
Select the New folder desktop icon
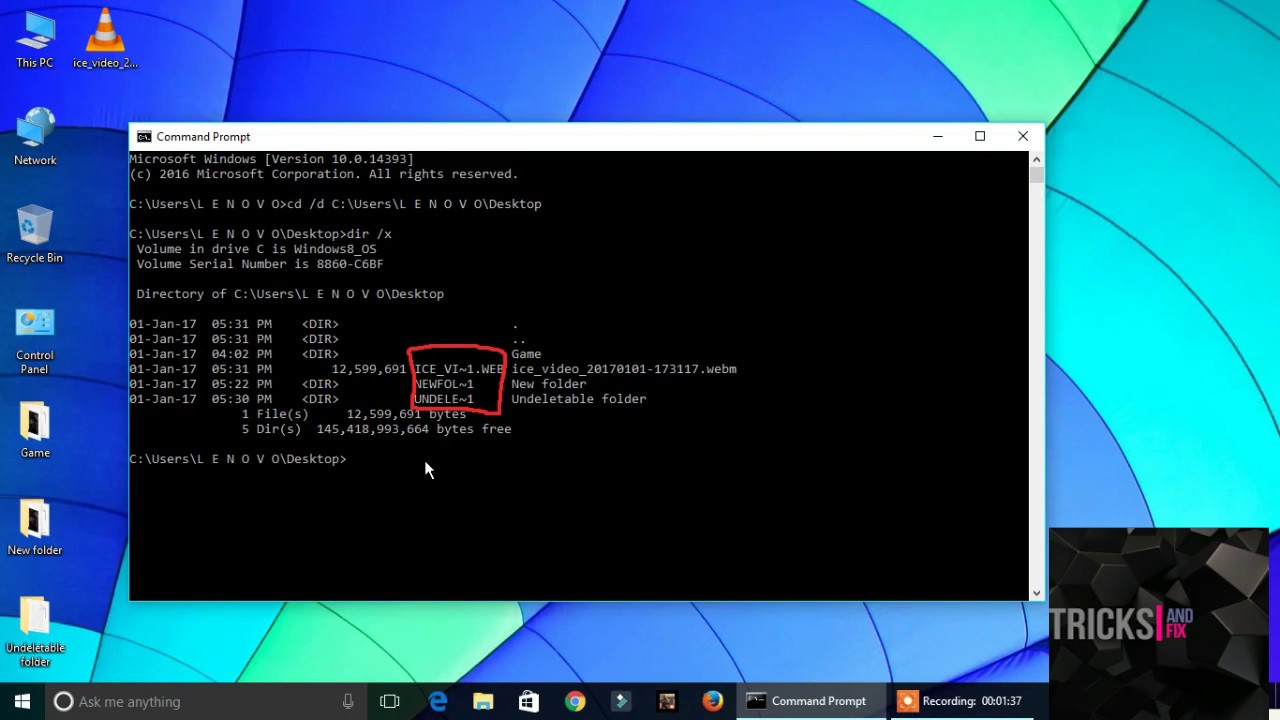click(35, 528)
